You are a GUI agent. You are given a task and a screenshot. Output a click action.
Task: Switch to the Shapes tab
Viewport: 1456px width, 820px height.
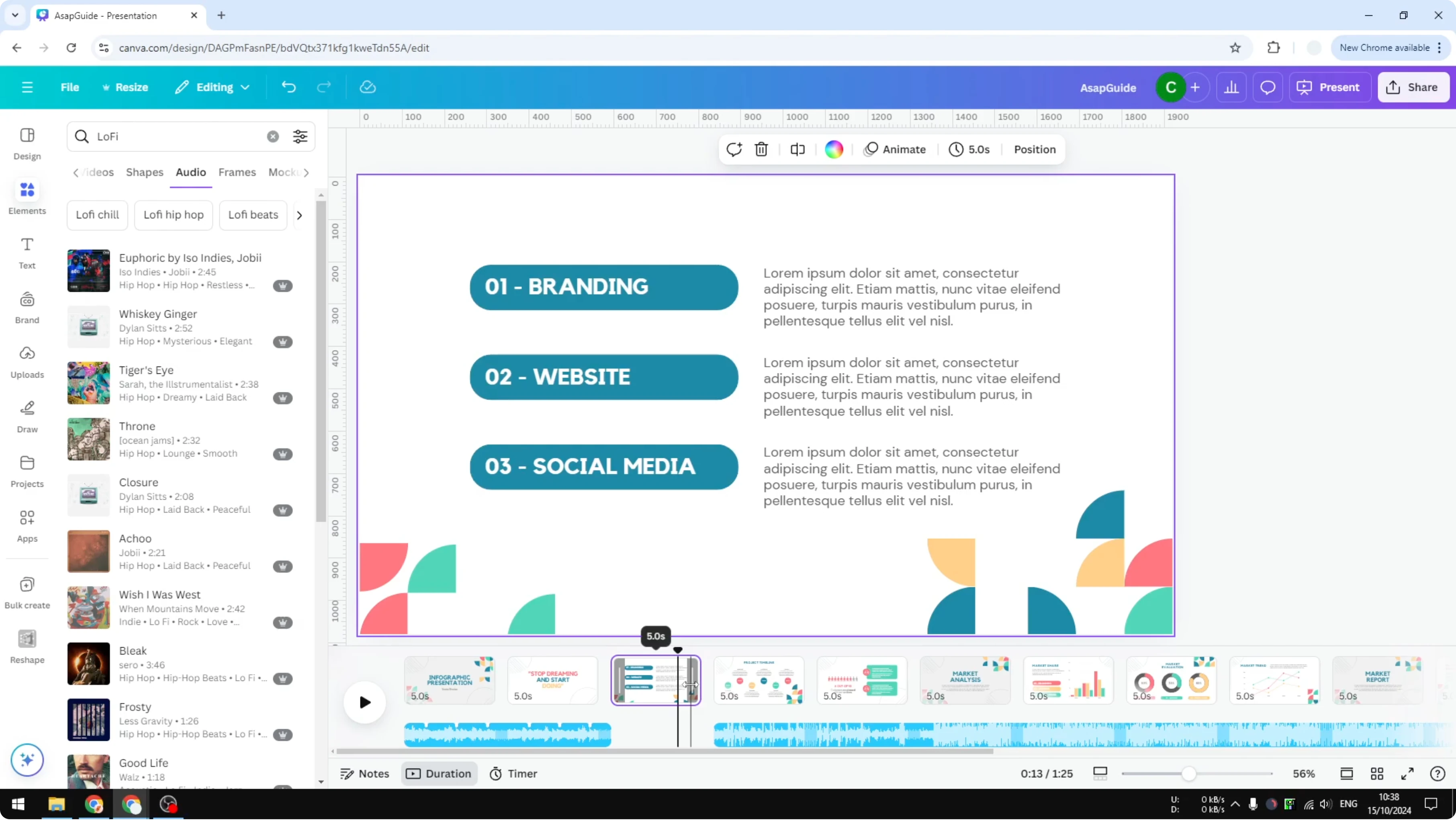coord(145,172)
